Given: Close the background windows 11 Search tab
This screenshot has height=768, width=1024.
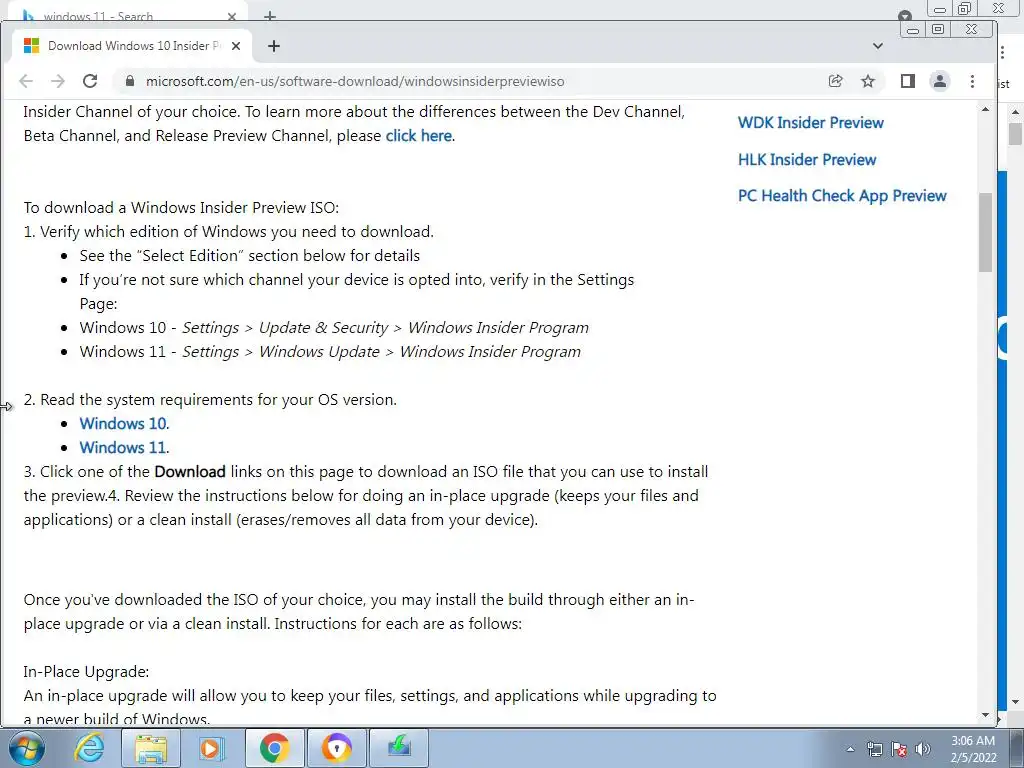Looking at the screenshot, I should (x=232, y=16).
